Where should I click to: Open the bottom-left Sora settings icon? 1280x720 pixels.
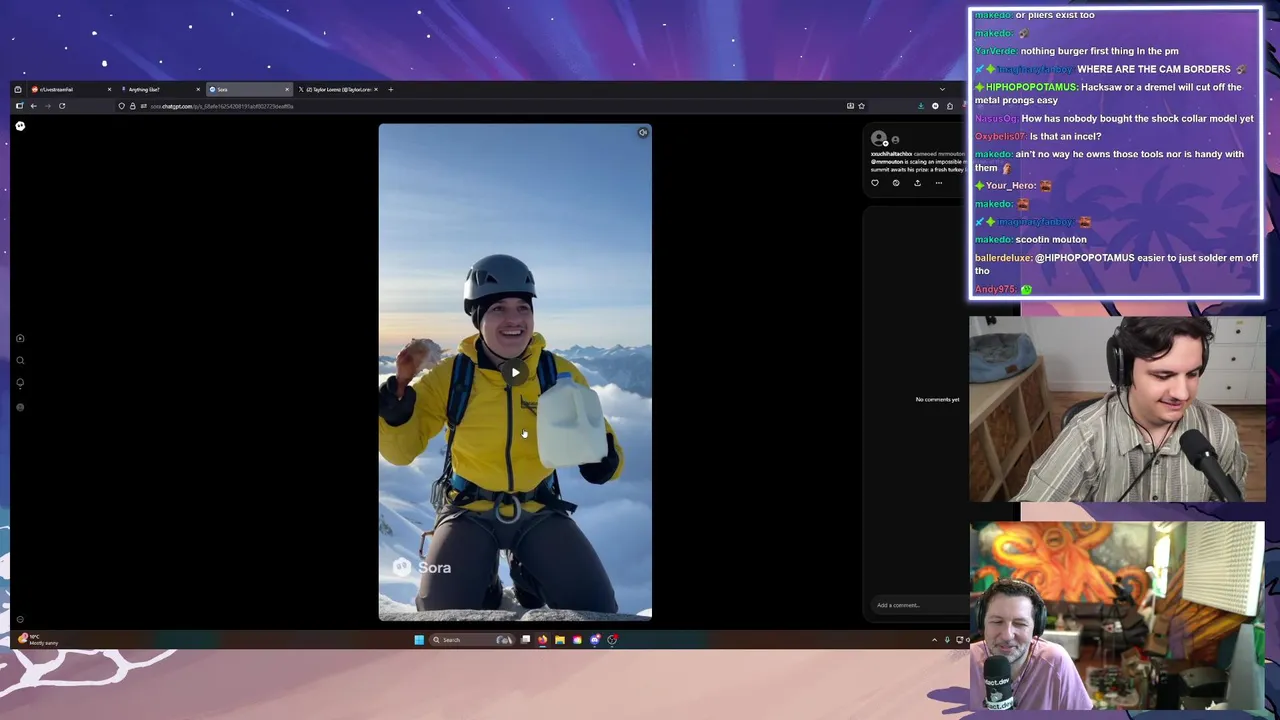20,620
